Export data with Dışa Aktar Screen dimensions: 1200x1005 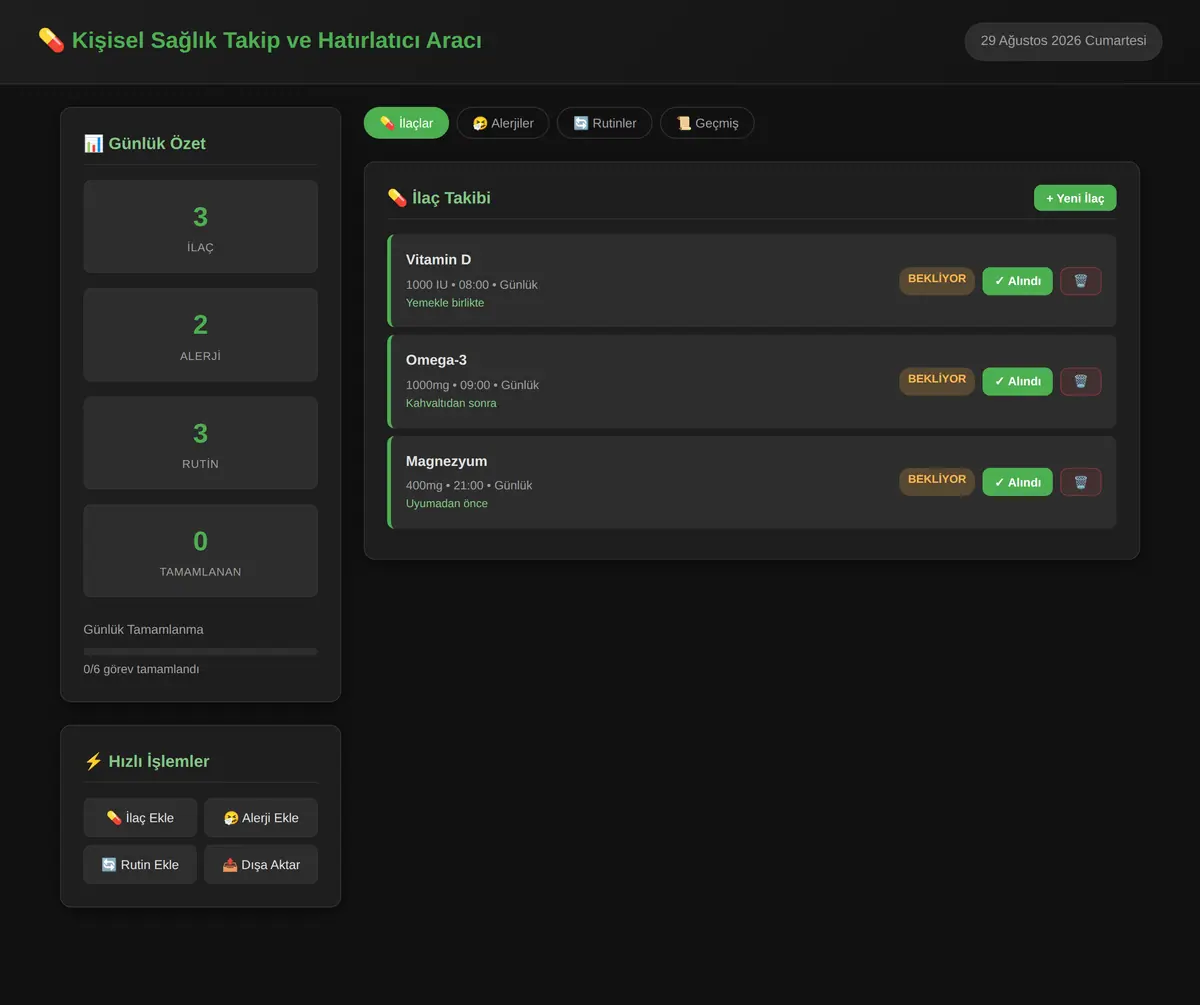[261, 864]
